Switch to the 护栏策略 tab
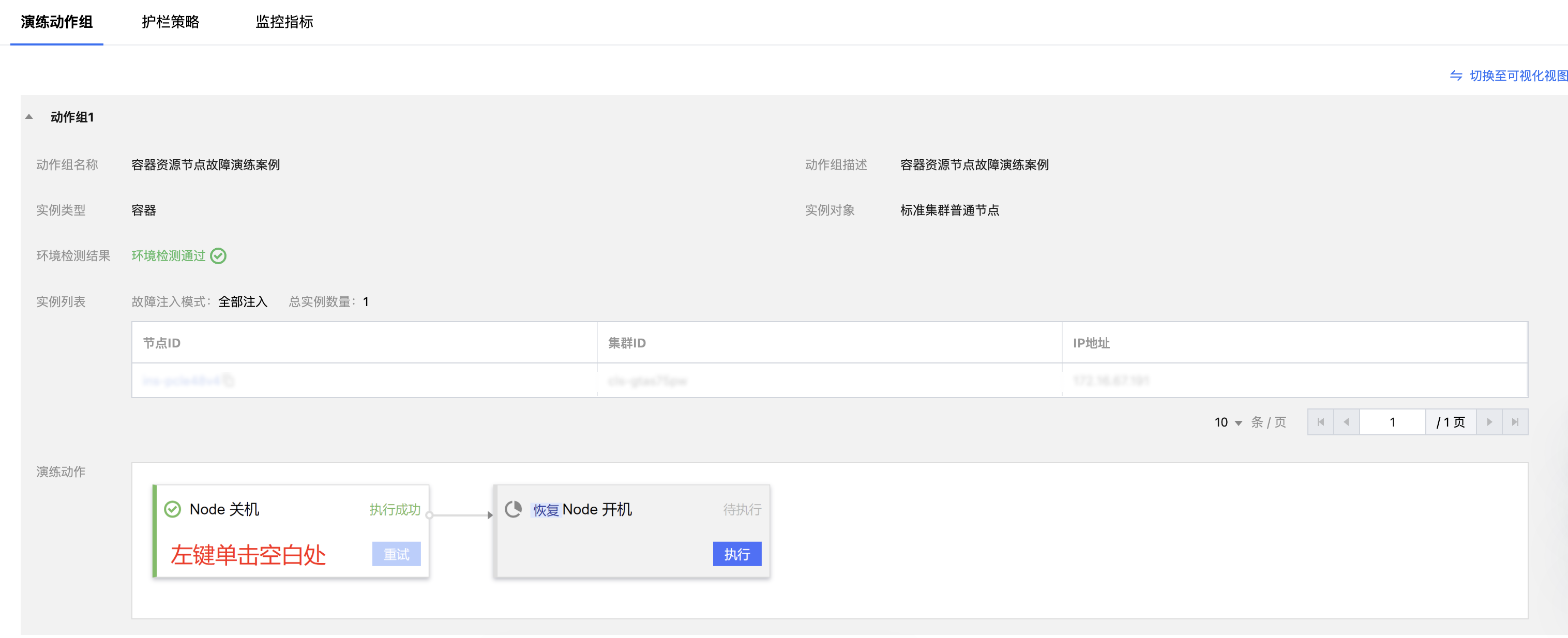 coord(171,22)
